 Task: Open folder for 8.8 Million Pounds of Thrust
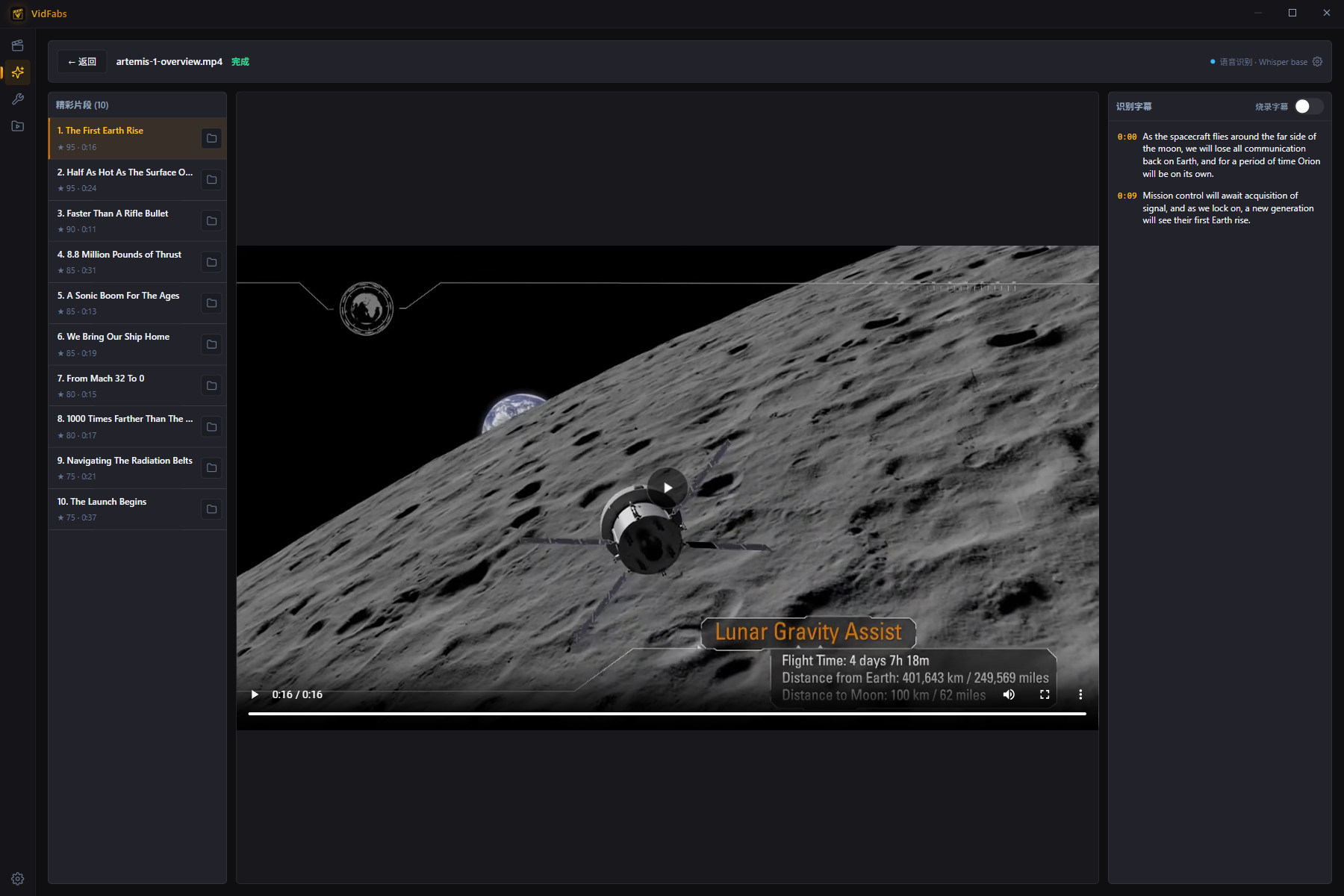211,262
